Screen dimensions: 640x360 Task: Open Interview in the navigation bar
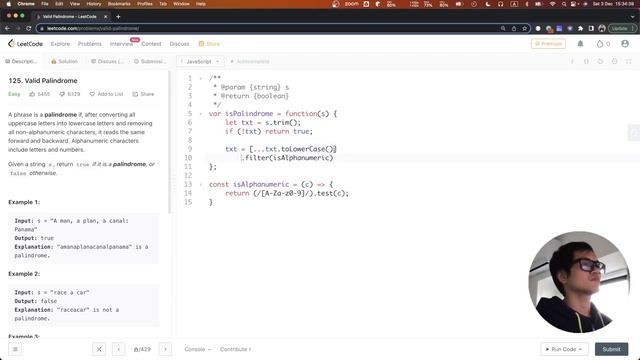[121, 44]
